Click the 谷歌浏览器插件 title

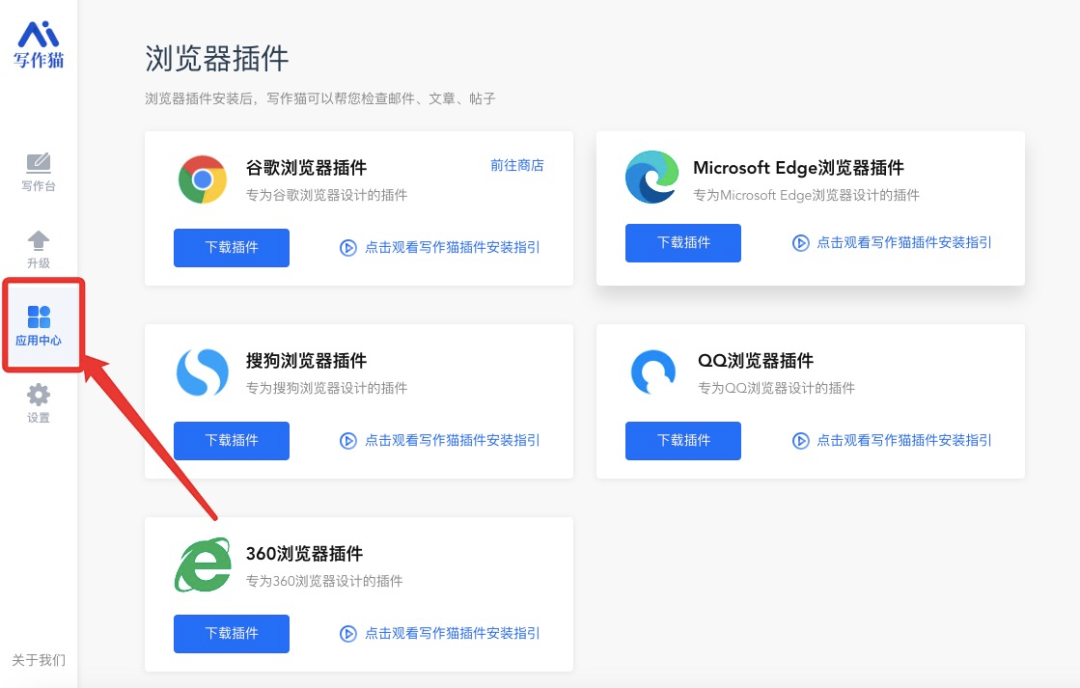(x=307, y=167)
